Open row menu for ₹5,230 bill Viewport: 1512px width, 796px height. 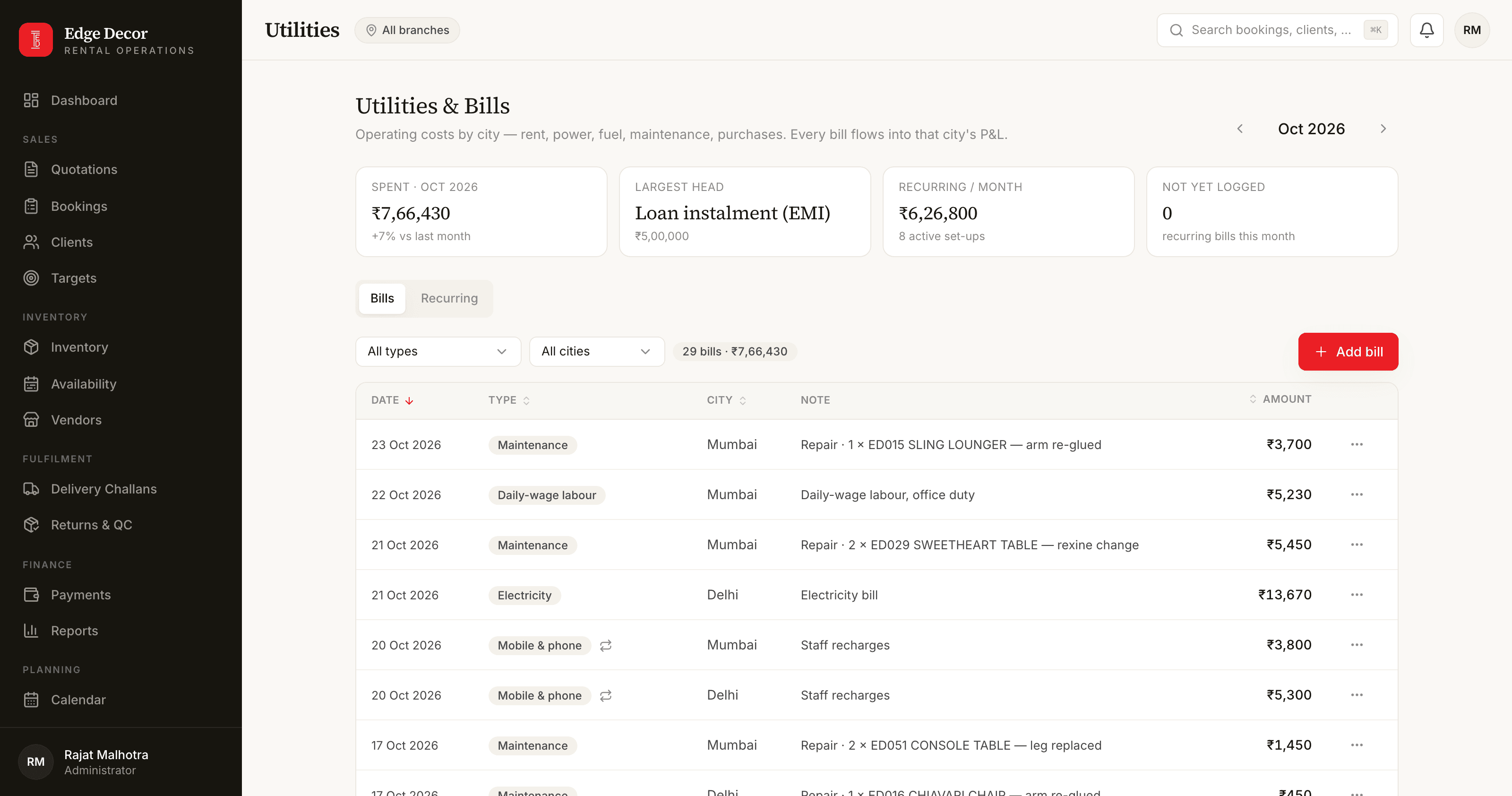point(1357,494)
